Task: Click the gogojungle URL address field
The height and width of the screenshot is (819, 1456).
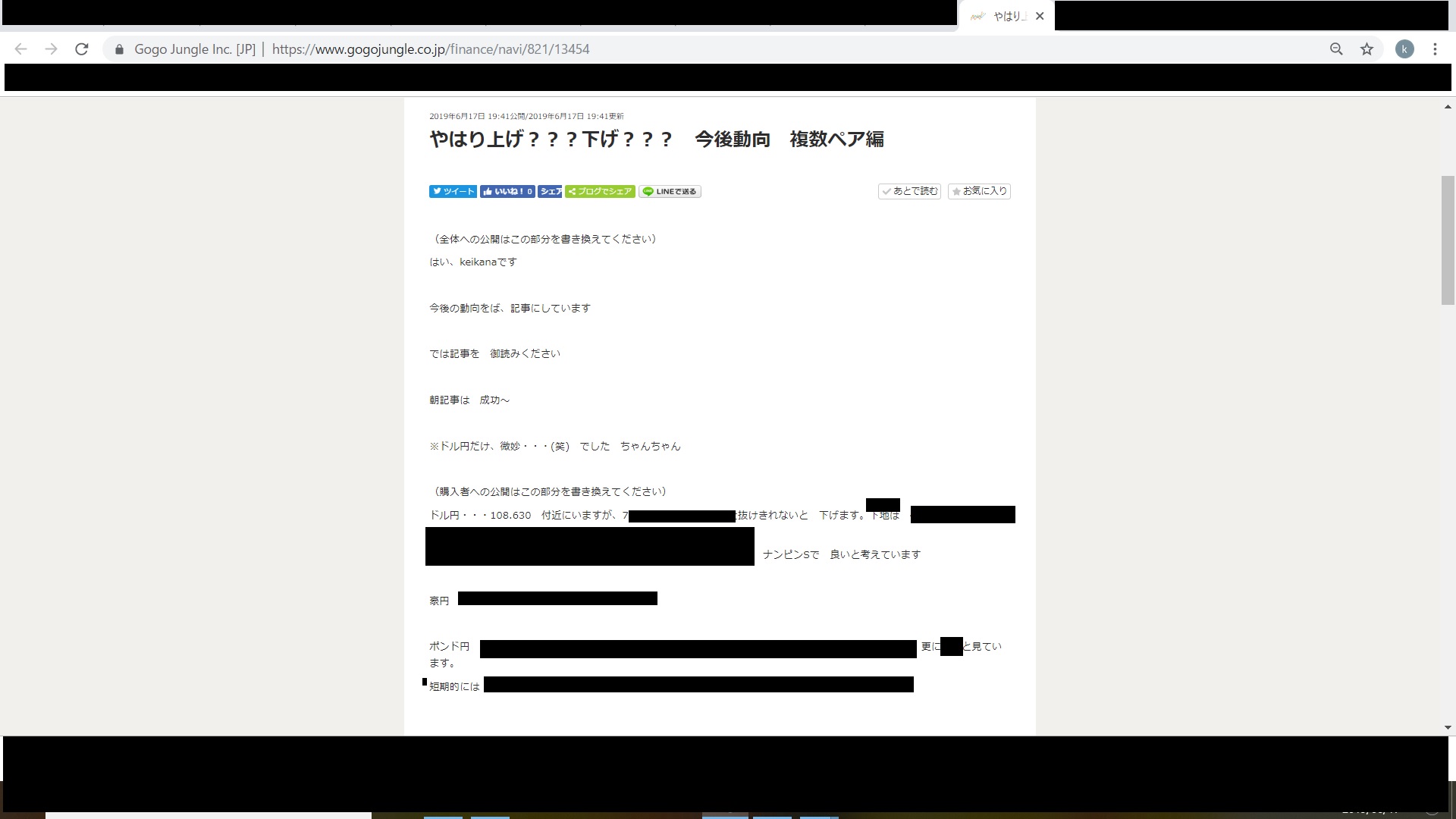Action: [430, 49]
